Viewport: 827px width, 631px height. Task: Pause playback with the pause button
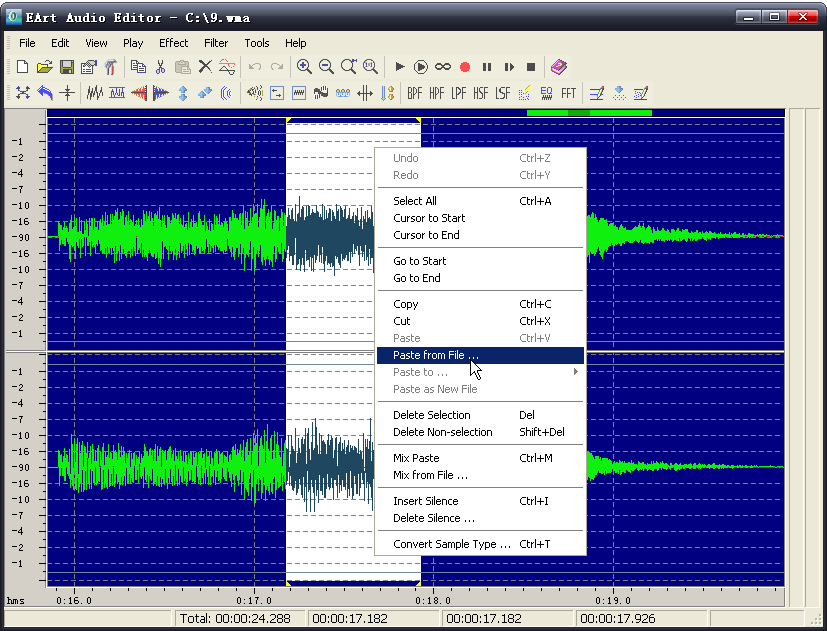point(487,67)
